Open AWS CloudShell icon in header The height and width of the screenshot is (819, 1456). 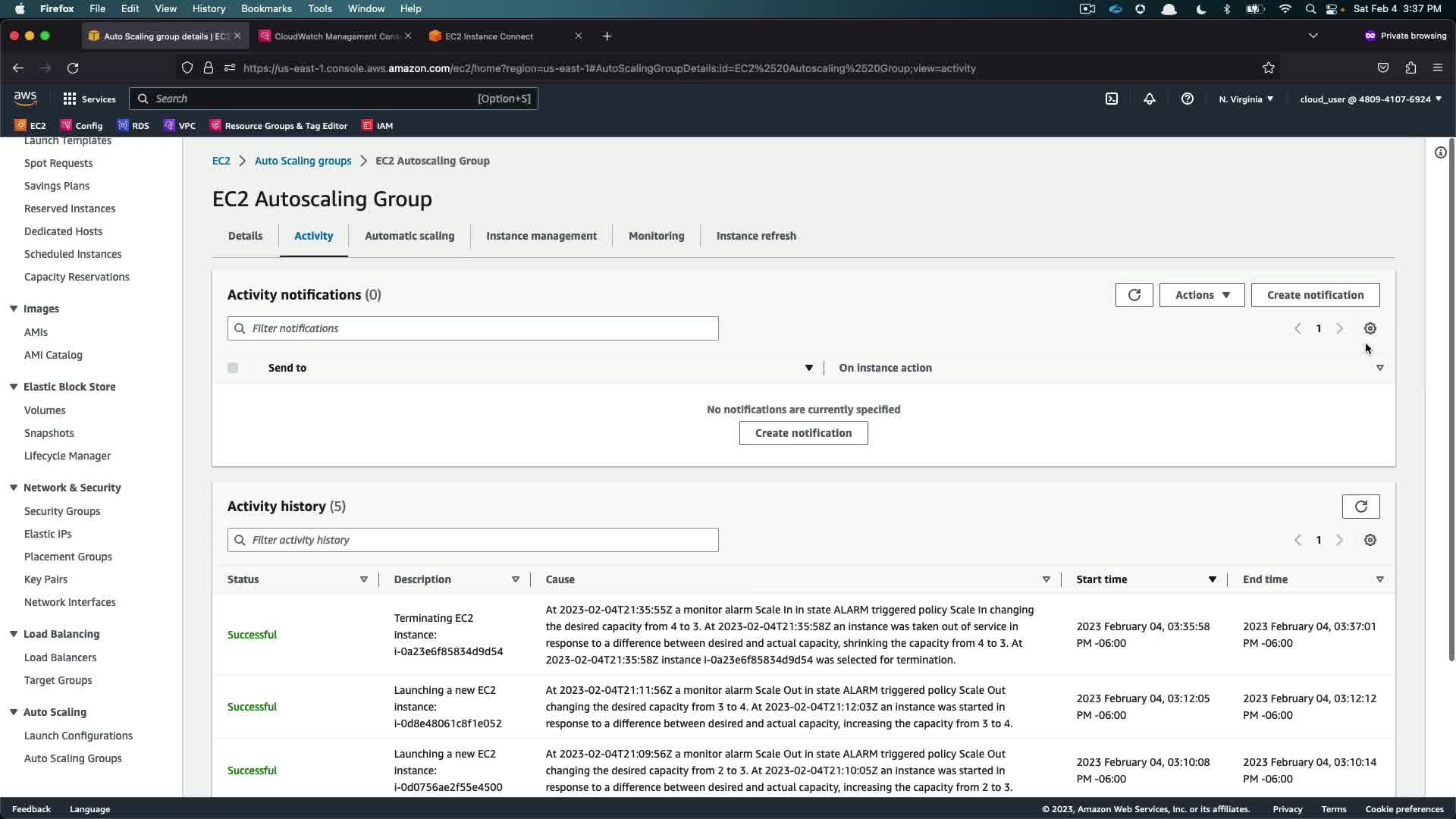tap(1111, 99)
